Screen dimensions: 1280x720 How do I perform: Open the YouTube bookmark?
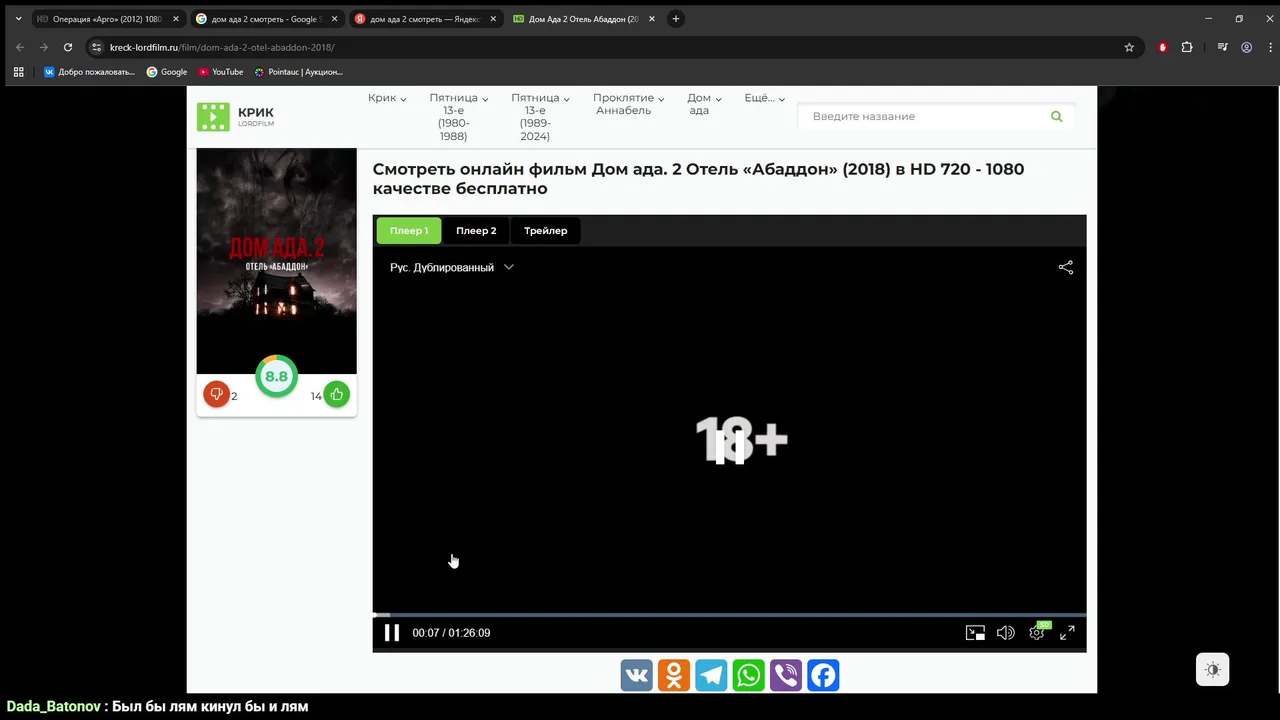tap(221, 72)
